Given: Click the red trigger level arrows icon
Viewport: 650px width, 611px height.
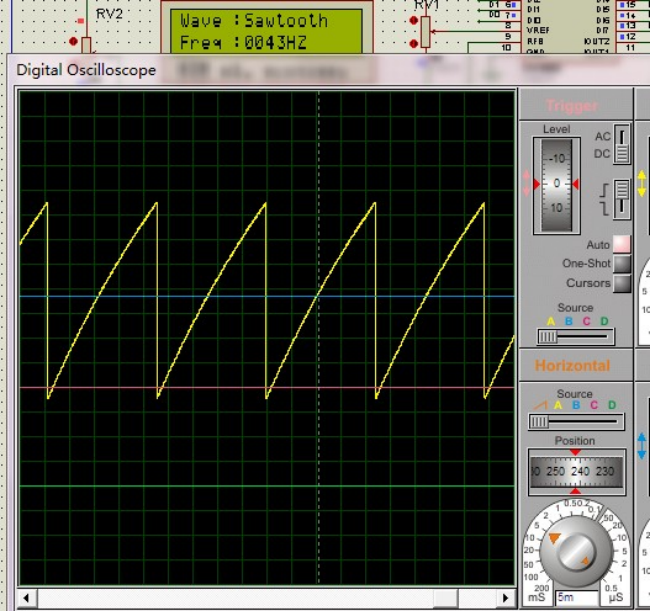Looking at the screenshot, I should [x=526, y=183].
